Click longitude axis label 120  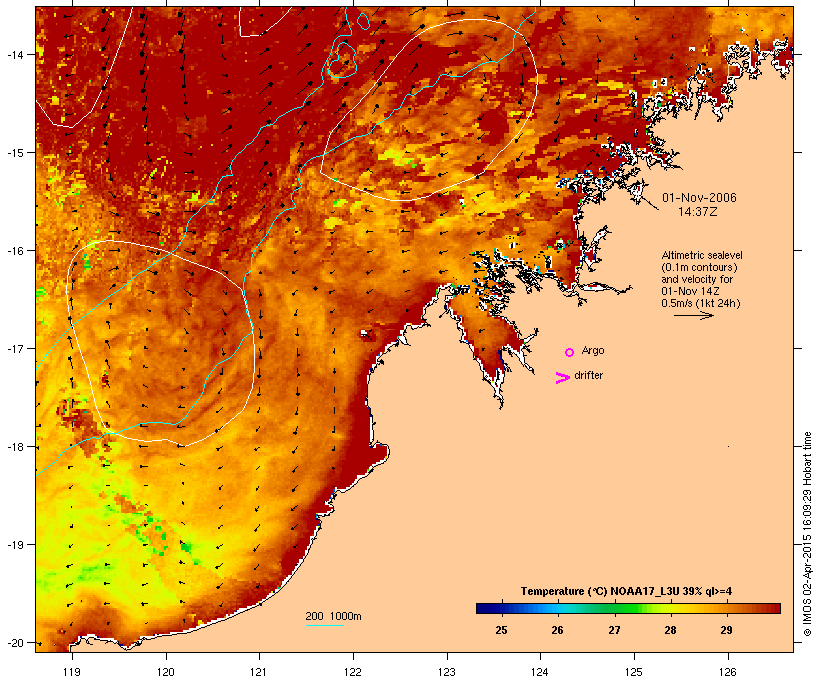(166, 672)
